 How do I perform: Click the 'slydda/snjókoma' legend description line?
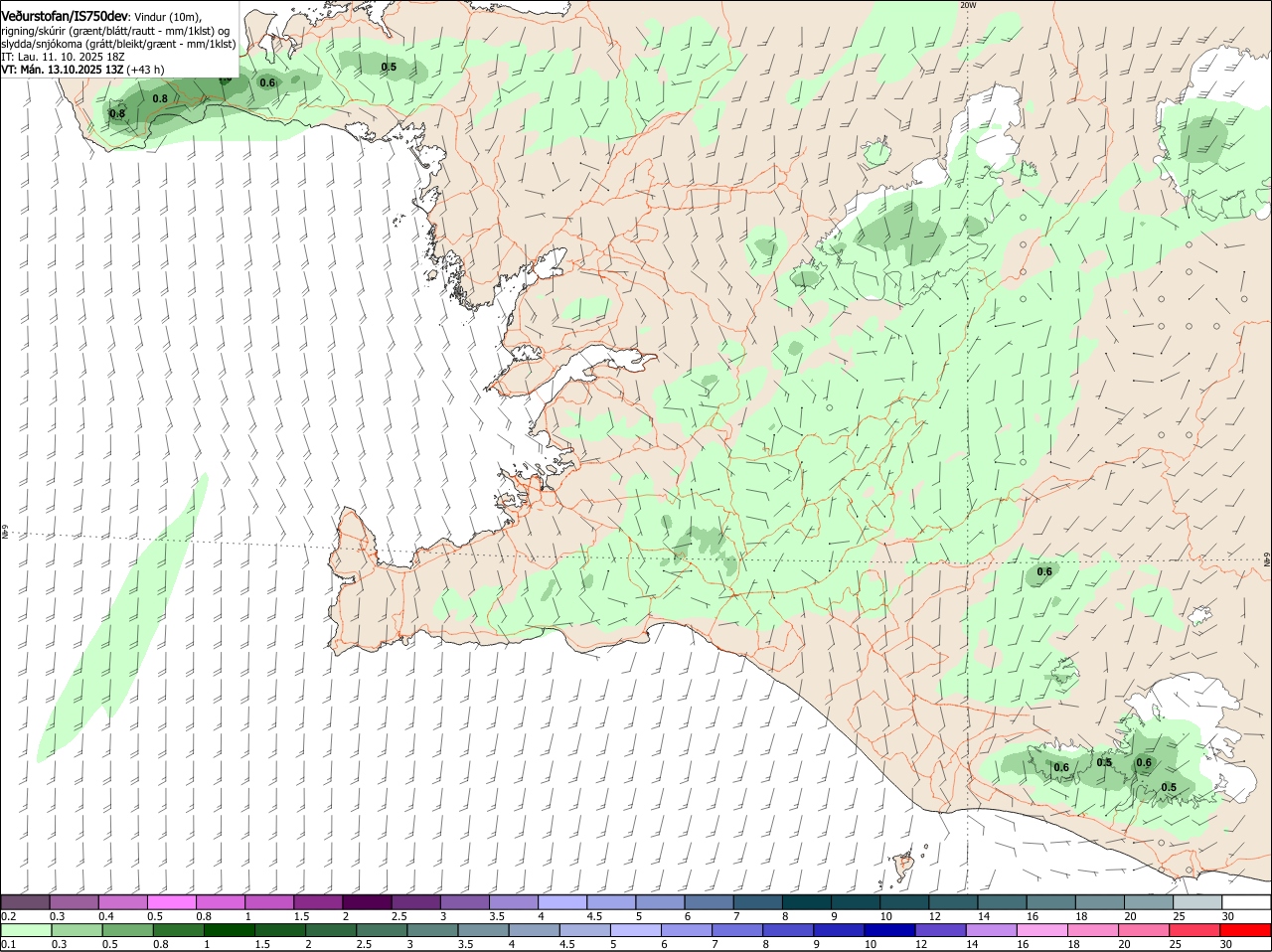point(118,44)
